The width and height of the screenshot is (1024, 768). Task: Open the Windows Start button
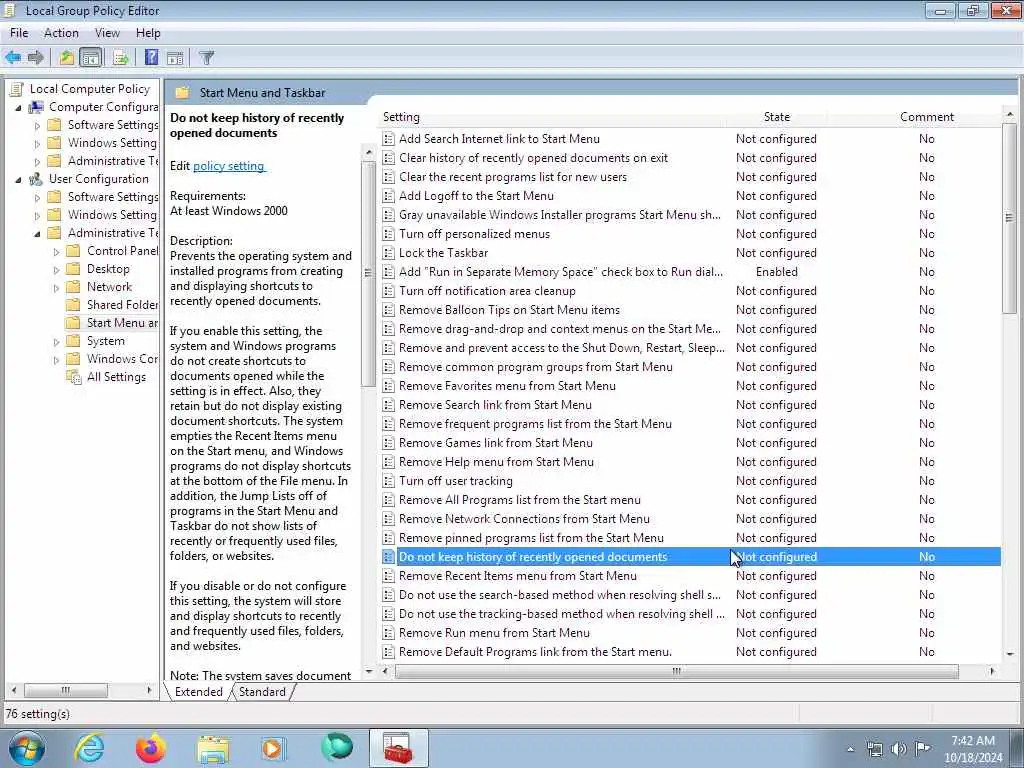tap(27, 748)
